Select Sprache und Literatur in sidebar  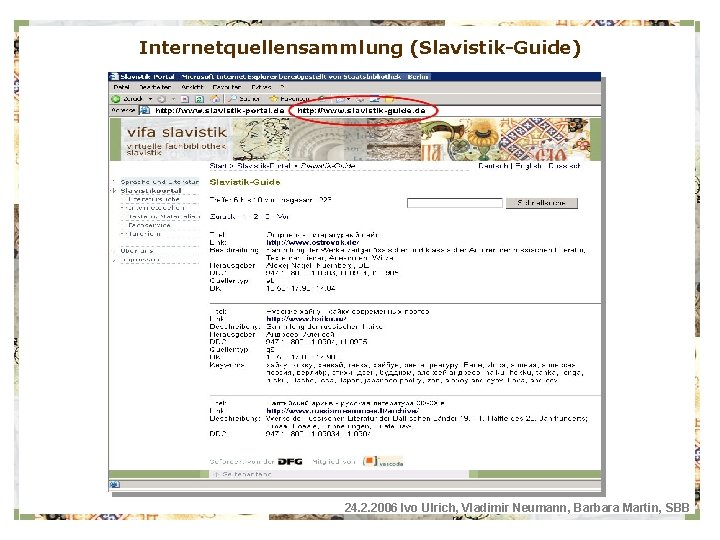(159, 182)
